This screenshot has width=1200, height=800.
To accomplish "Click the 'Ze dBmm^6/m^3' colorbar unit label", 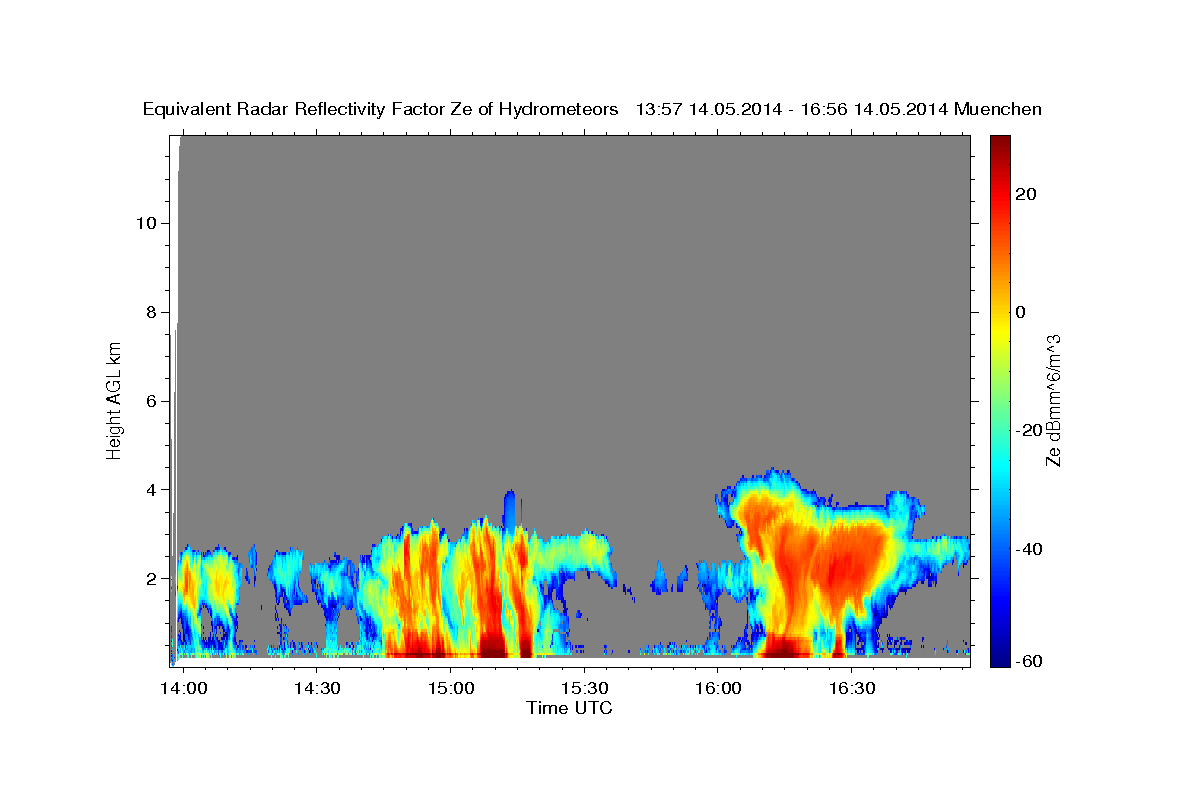I will (1053, 400).
